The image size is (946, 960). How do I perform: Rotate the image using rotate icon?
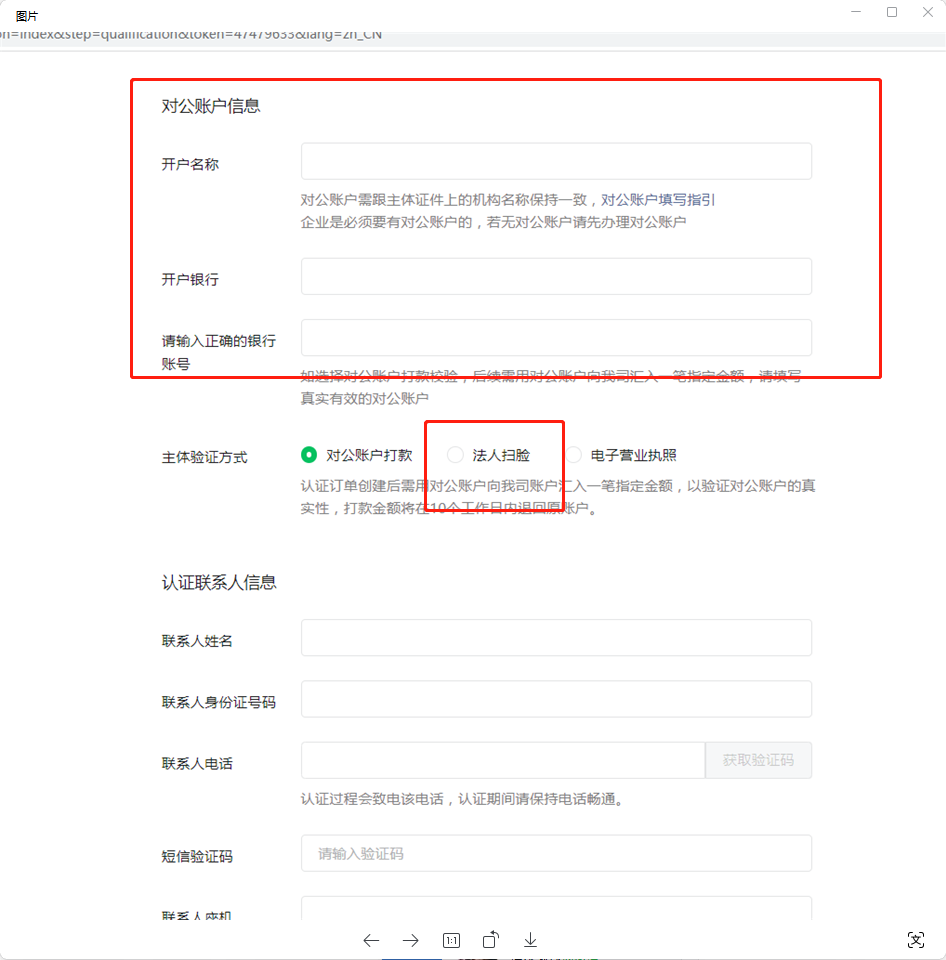pyautogui.click(x=491, y=940)
